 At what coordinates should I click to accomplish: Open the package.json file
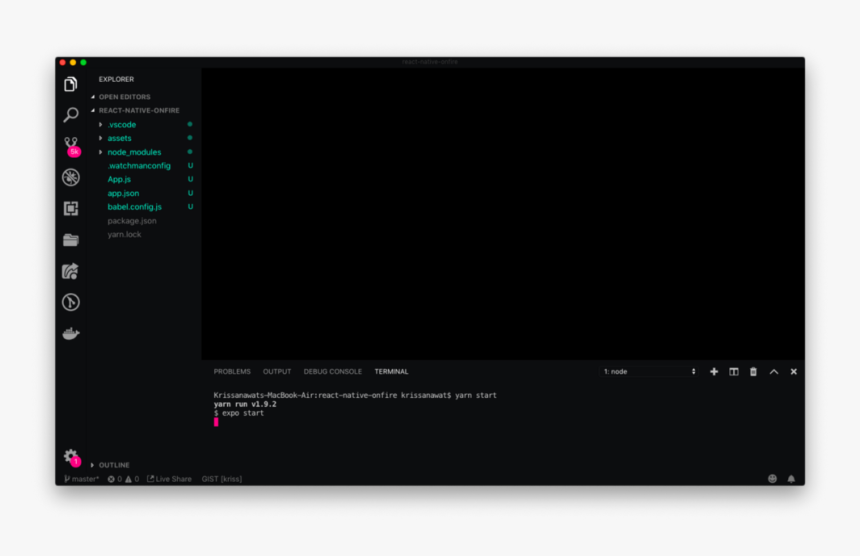(x=132, y=220)
